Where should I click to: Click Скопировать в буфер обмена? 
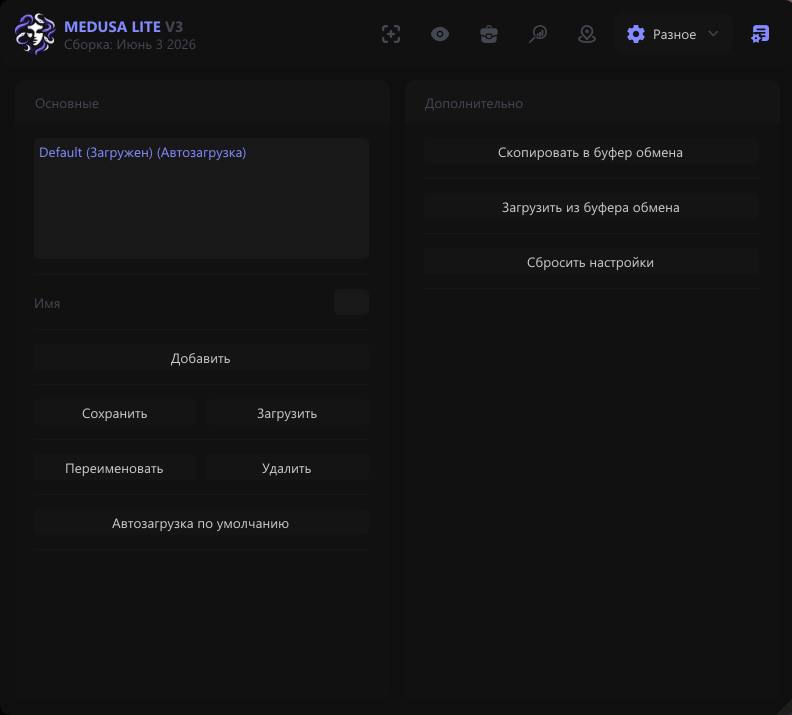point(590,152)
